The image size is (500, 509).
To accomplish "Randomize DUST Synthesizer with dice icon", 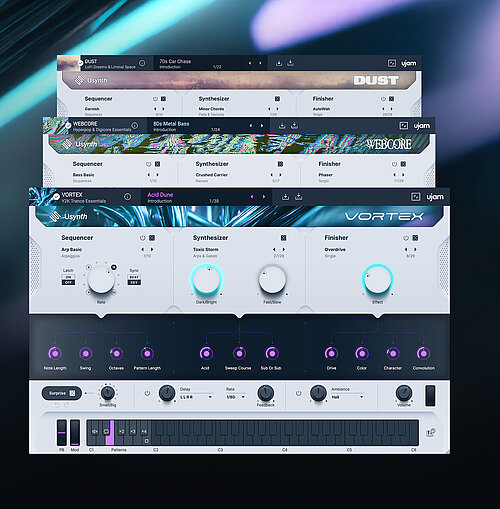I will coord(277,99).
